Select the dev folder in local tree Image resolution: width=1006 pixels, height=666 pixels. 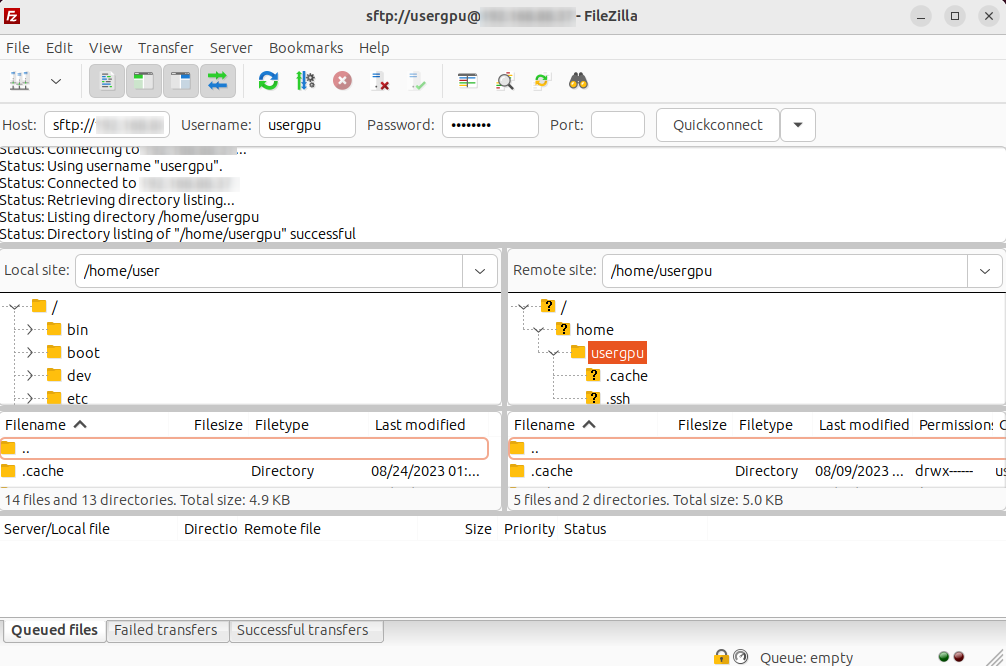79,375
